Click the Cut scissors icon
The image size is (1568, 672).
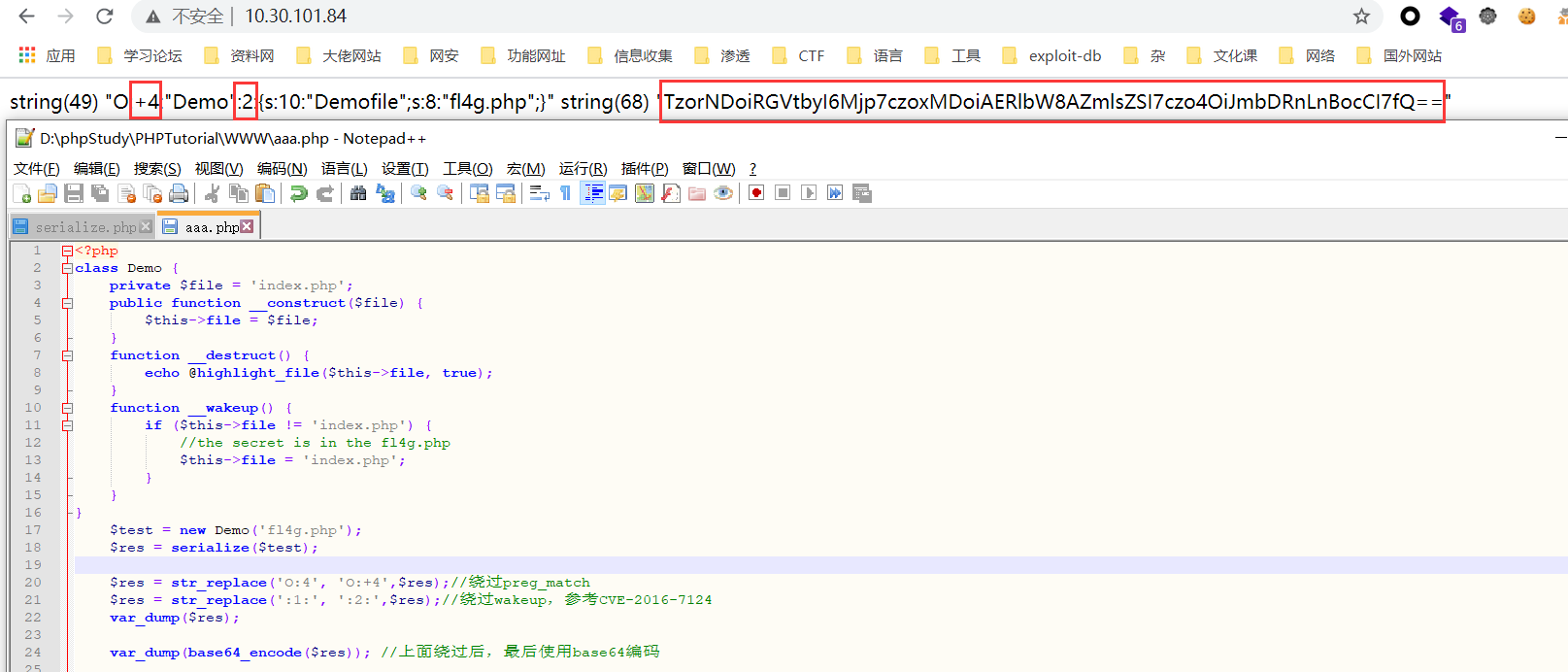click(x=212, y=193)
